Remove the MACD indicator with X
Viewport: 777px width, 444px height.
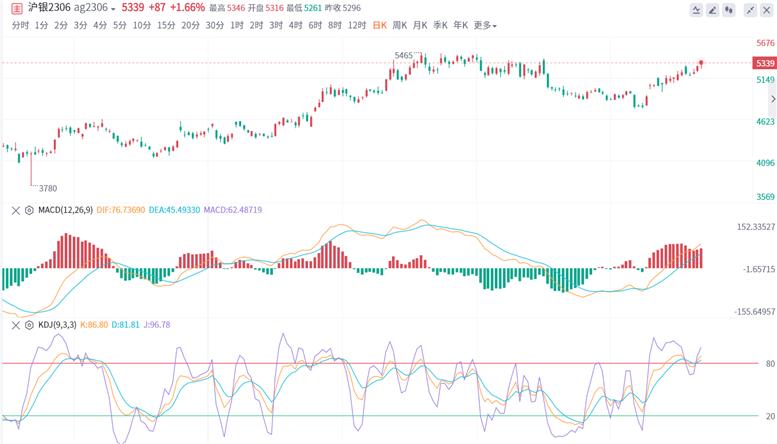(x=16, y=211)
